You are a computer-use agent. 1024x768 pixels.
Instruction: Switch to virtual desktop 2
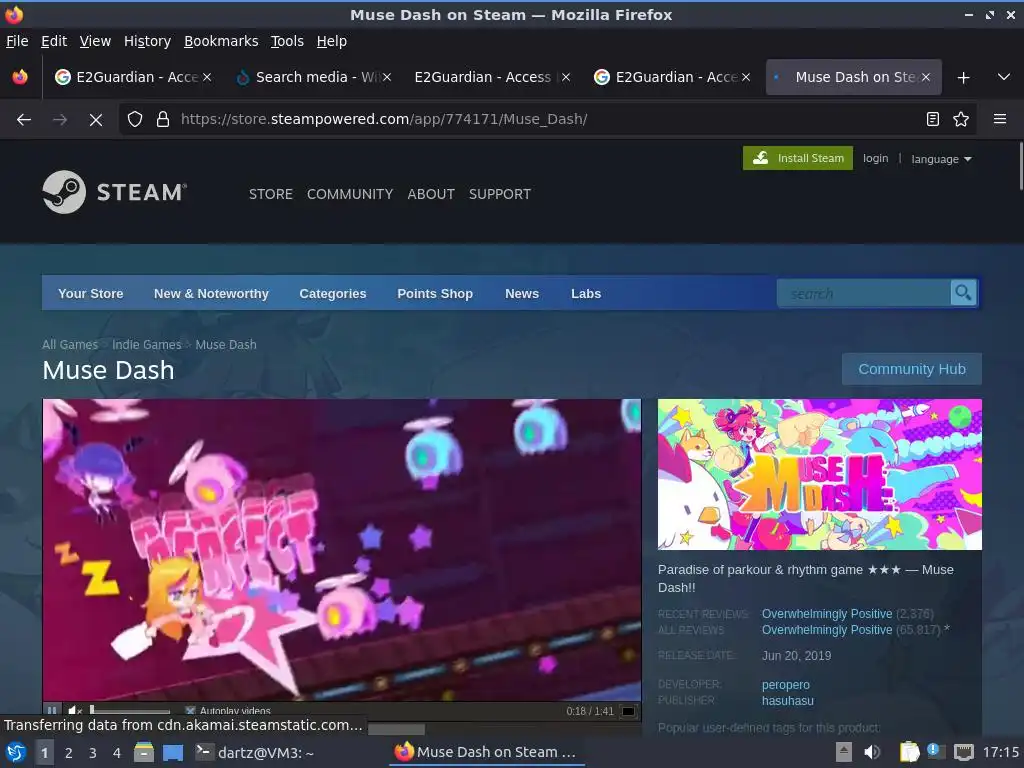(69, 752)
